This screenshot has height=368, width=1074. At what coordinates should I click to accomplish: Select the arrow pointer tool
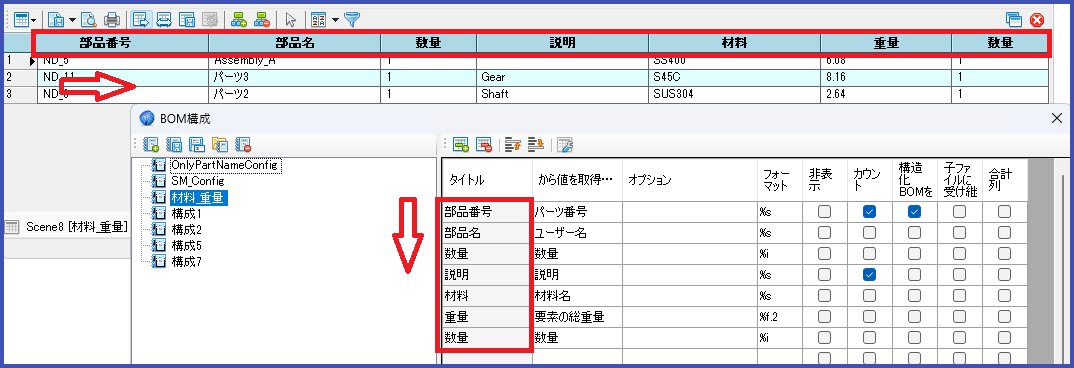coord(290,20)
